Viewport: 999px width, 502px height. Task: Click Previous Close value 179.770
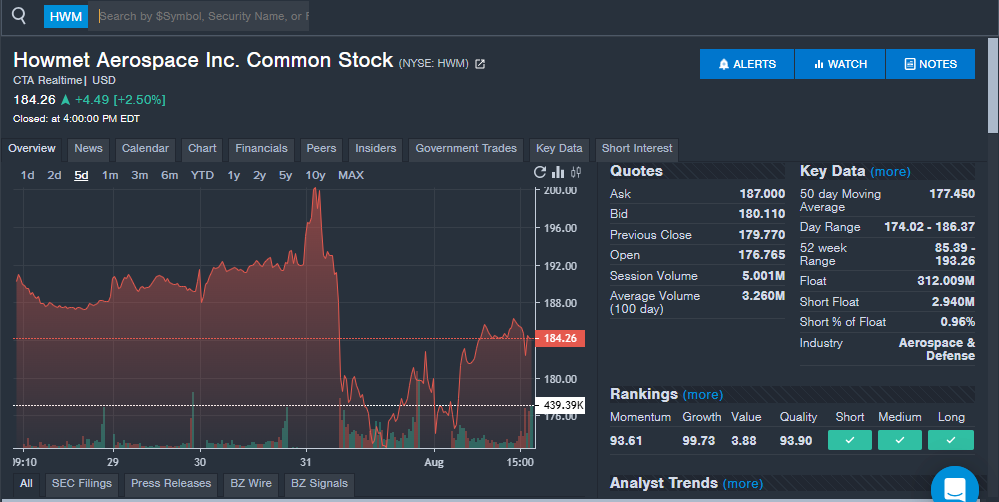(762, 235)
